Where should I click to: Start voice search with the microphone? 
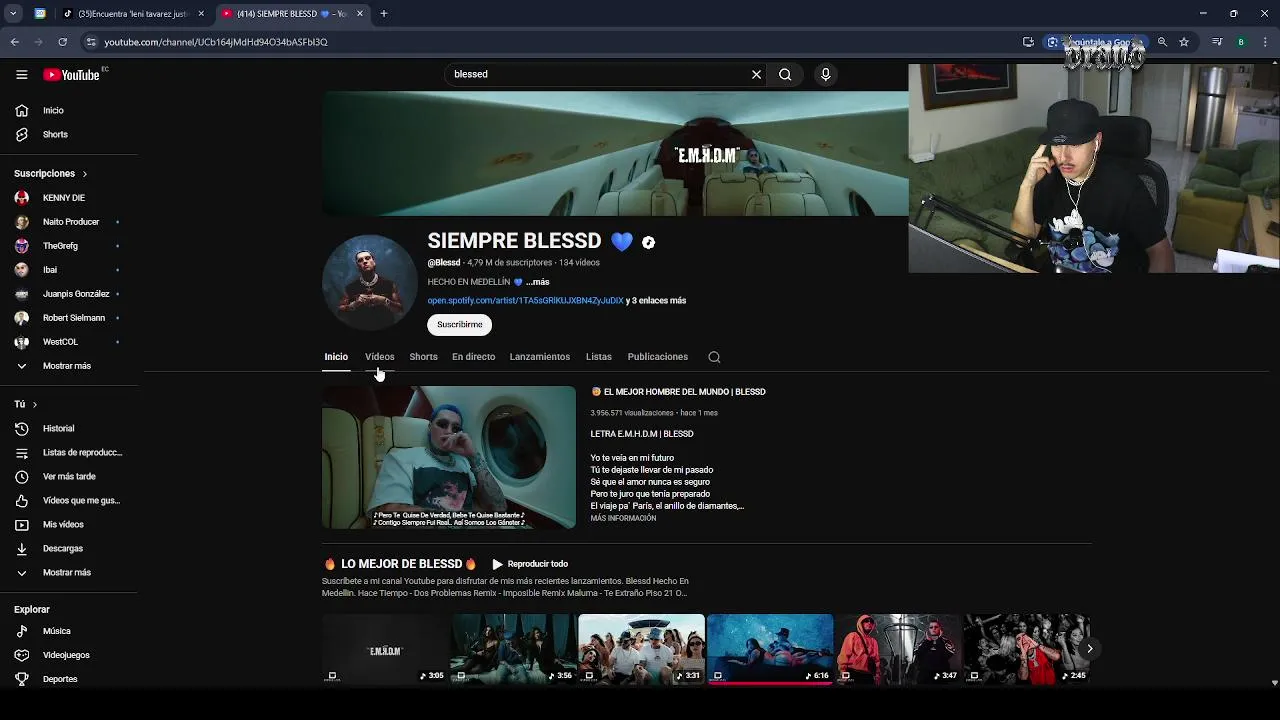coord(825,74)
